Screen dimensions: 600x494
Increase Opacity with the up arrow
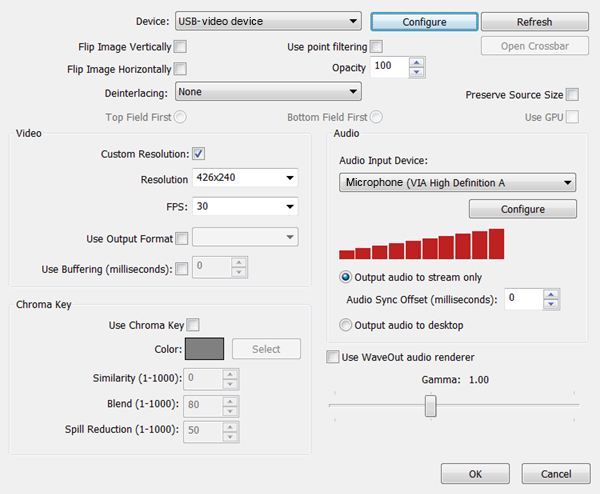(x=417, y=62)
